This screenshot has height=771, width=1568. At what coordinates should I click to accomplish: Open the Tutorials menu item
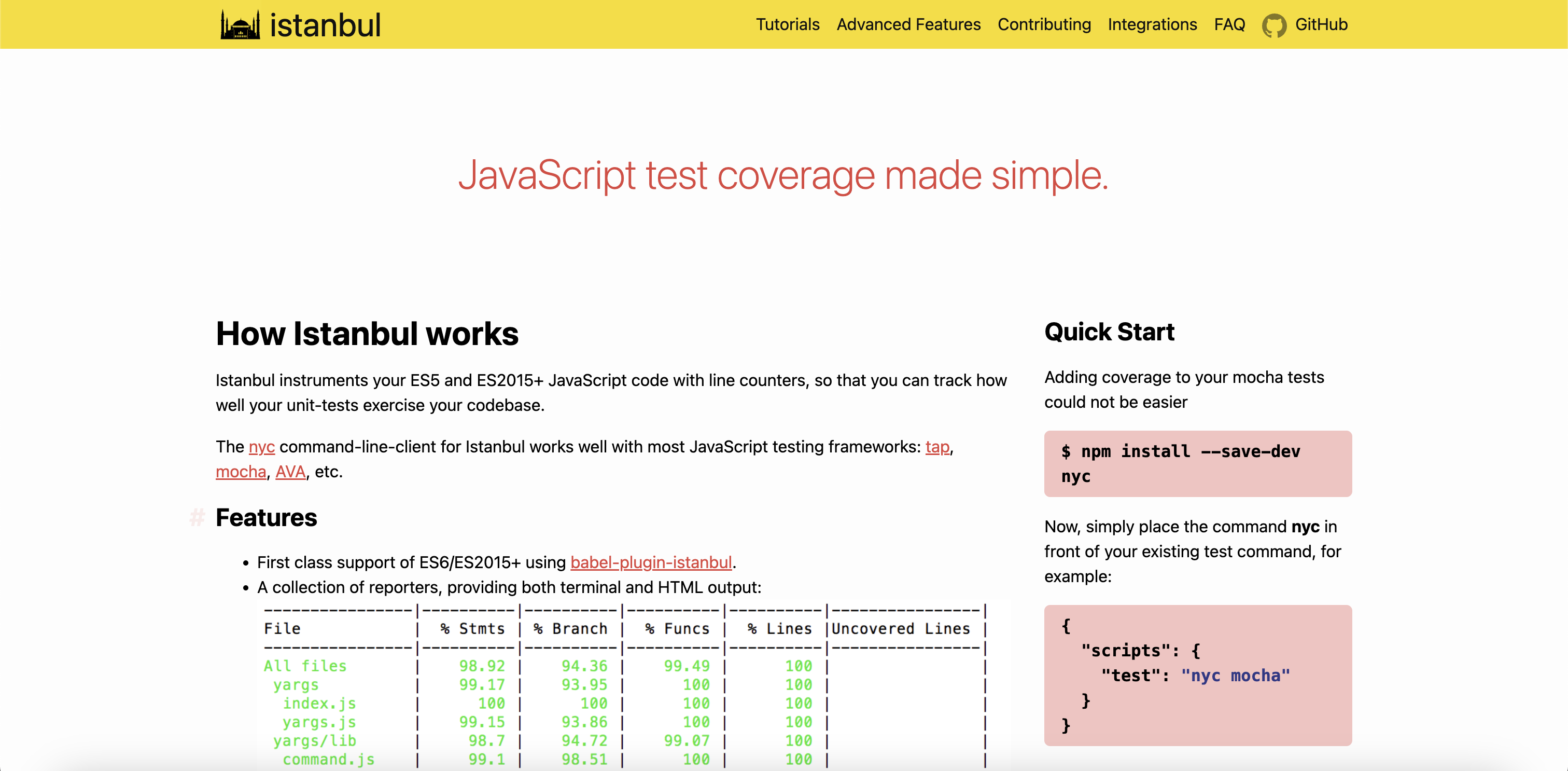coord(788,24)
